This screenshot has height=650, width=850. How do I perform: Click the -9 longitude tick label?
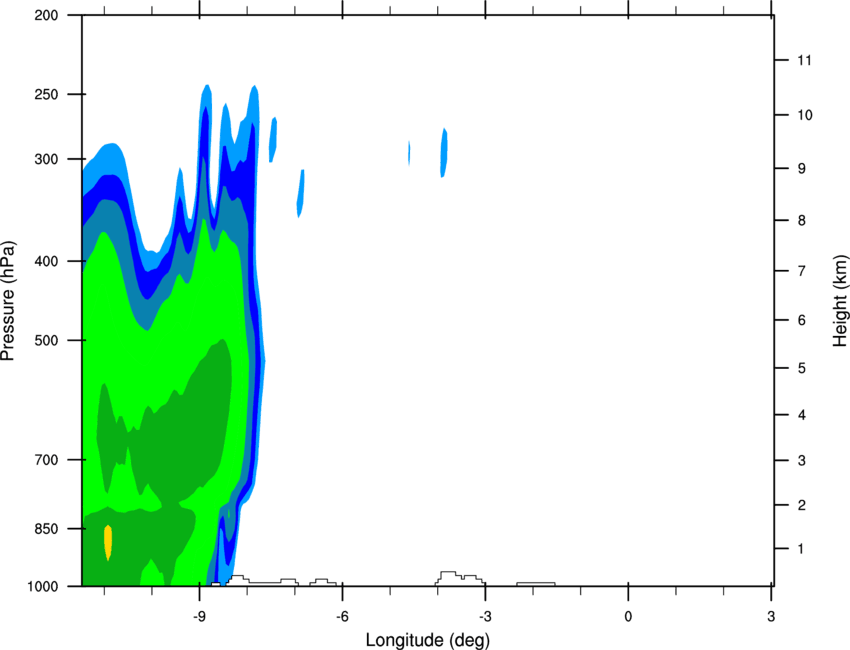[199, 616]
